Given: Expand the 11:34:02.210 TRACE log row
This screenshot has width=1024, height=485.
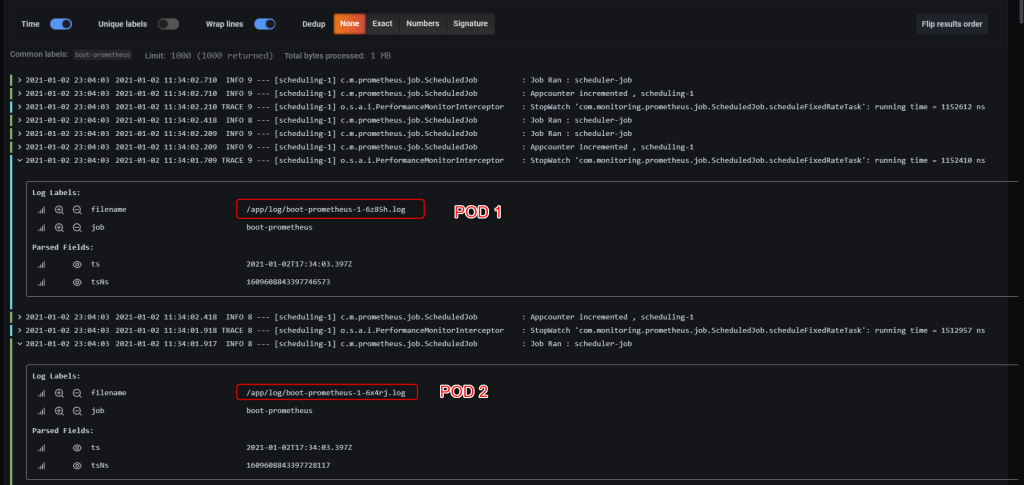Looking at the screenshot, I should [x=20, y=105].
